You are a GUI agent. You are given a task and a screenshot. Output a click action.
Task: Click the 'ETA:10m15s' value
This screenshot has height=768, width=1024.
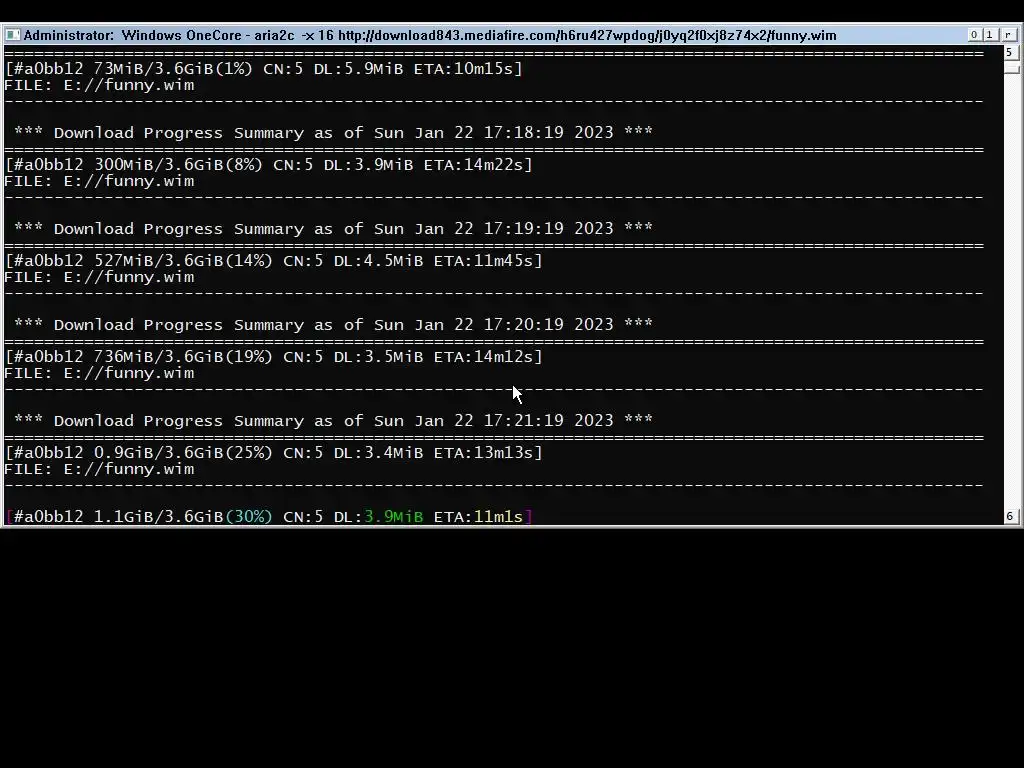(x=464, y=69)
